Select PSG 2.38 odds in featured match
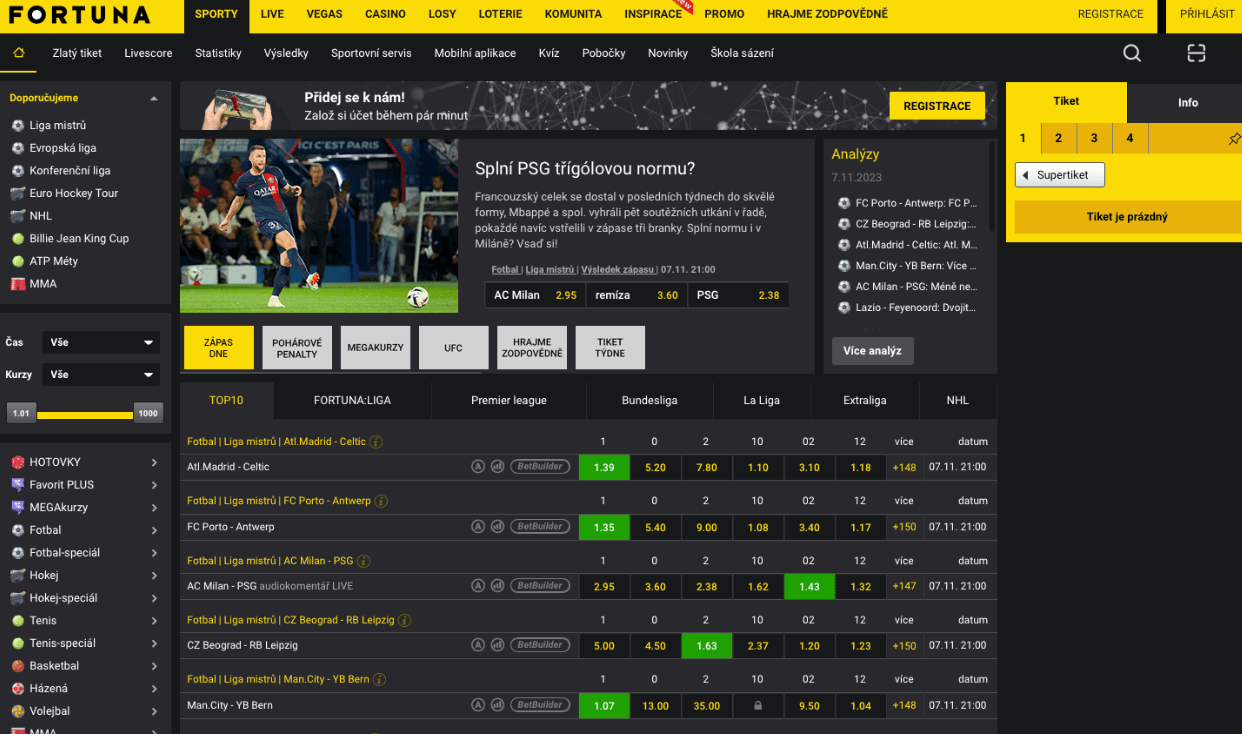This screenshot has height=734, width=1242. tap(742, 295)
